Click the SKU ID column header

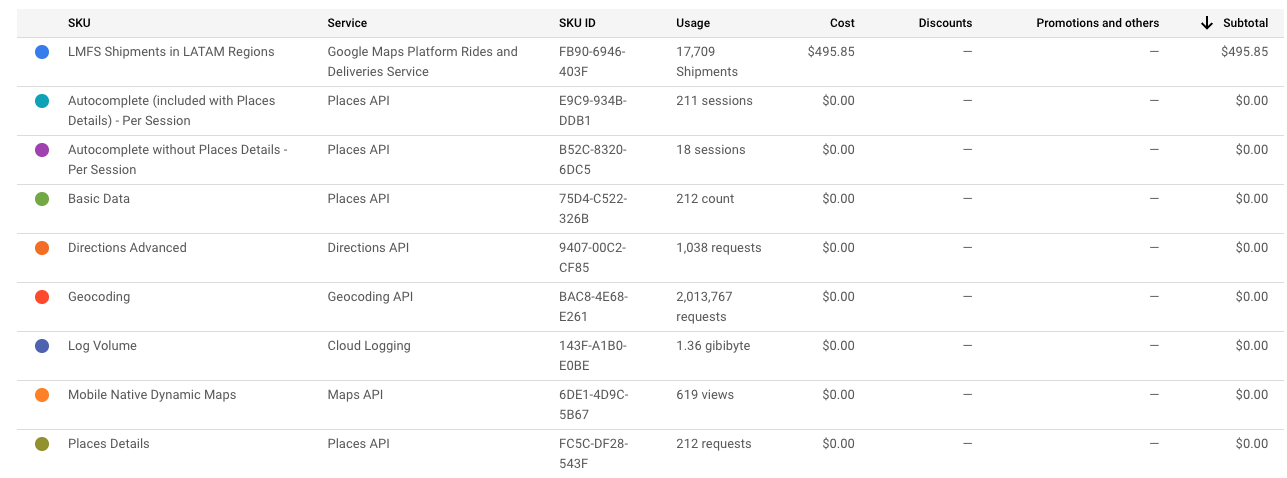[578, 23]
